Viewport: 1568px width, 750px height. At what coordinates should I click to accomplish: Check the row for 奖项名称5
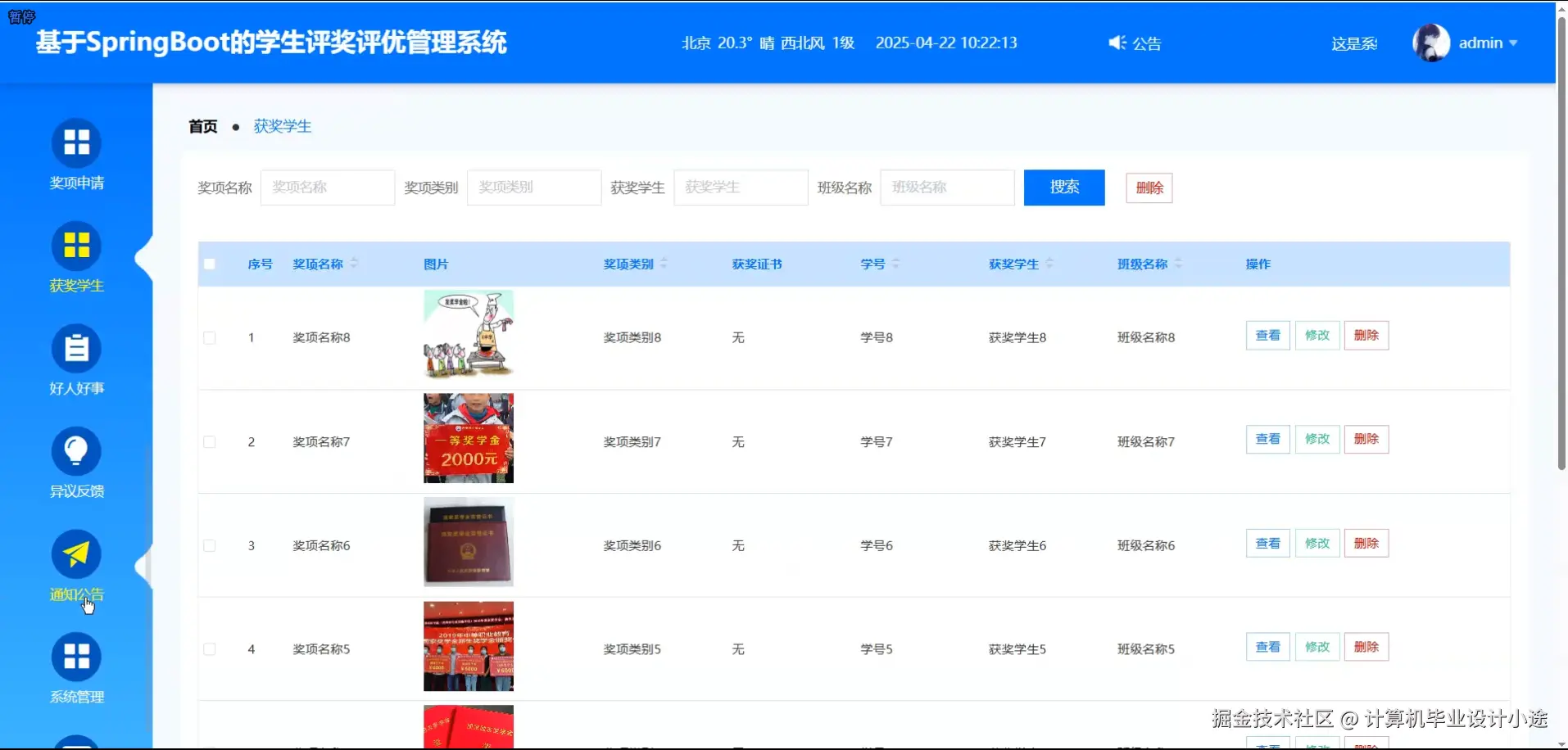coord(210,649)
